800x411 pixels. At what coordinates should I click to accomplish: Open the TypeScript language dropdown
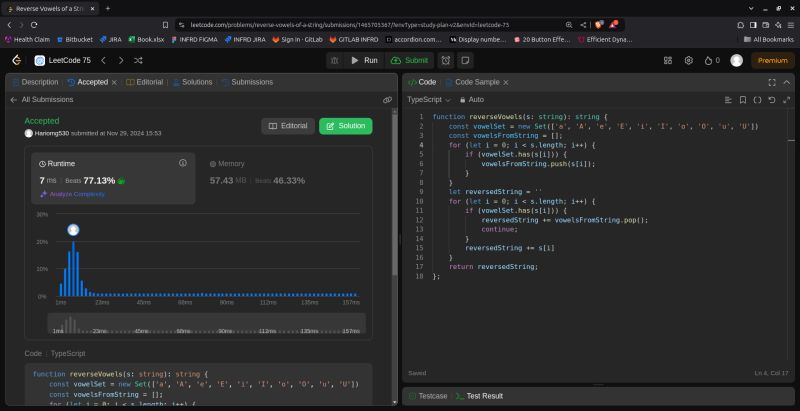(429, 100)
